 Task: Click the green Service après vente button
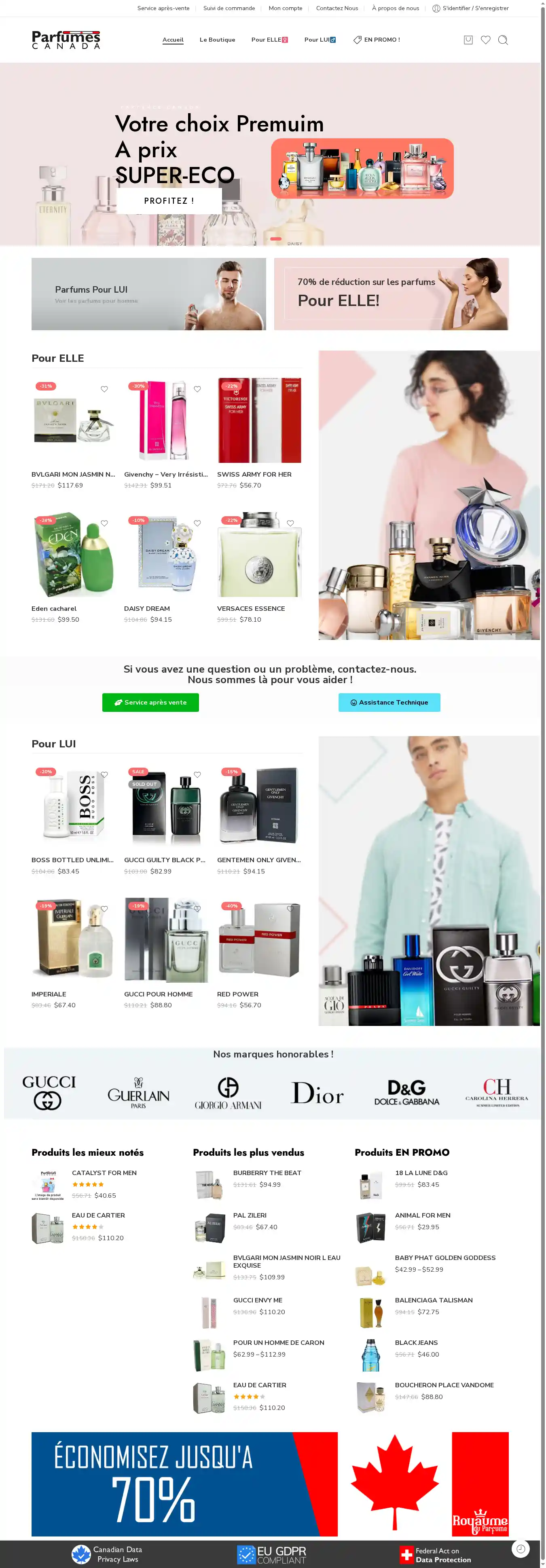tap(150, 703)
